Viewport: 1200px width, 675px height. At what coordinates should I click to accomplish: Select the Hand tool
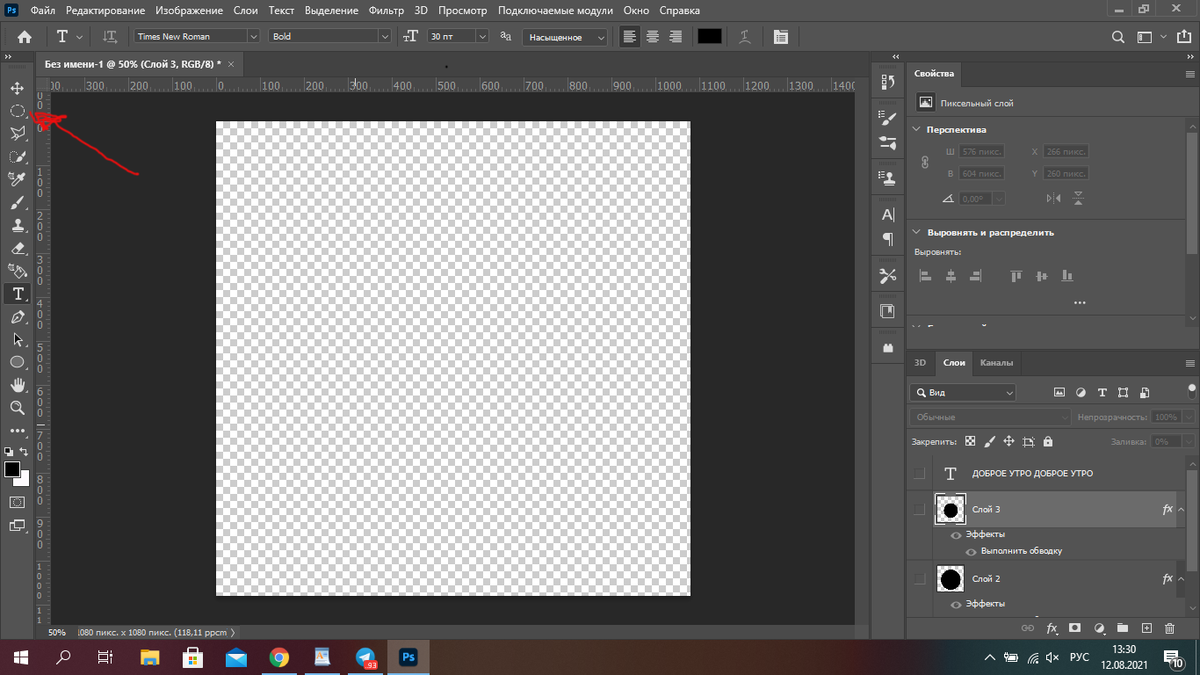17,385
